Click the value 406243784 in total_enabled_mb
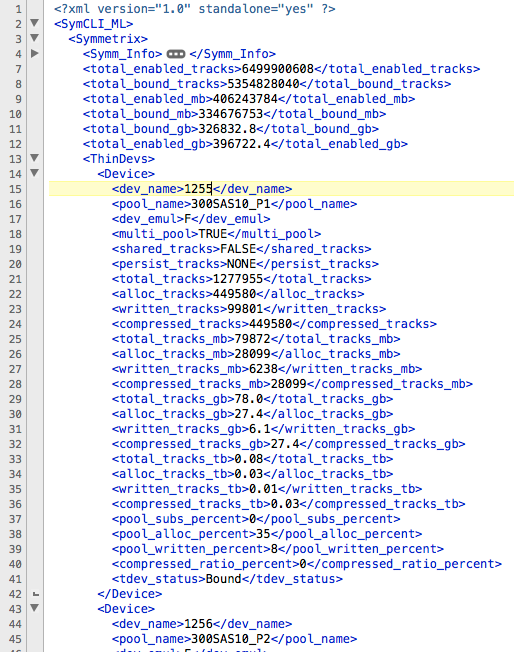The image size is (514, 652). pos(245,99)
